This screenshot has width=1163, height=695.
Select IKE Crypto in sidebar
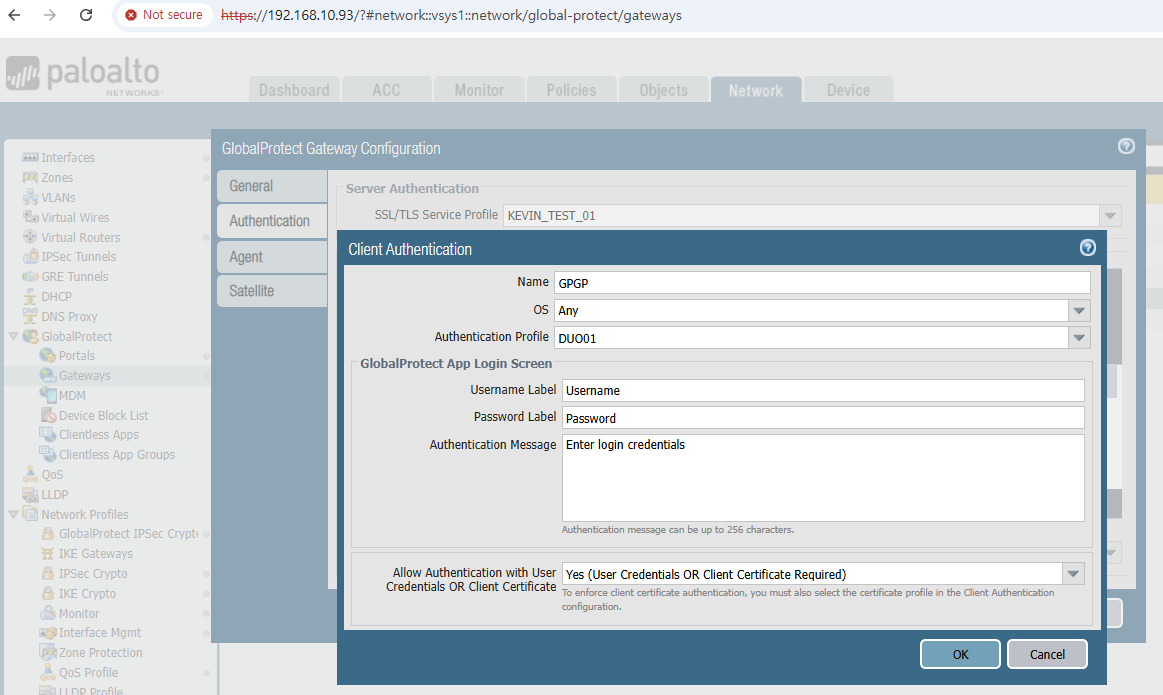pos(87,593)
